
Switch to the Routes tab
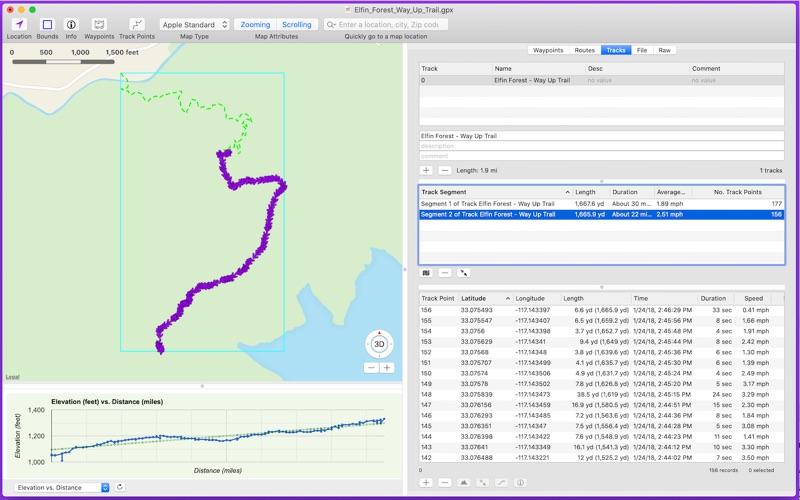584,50
